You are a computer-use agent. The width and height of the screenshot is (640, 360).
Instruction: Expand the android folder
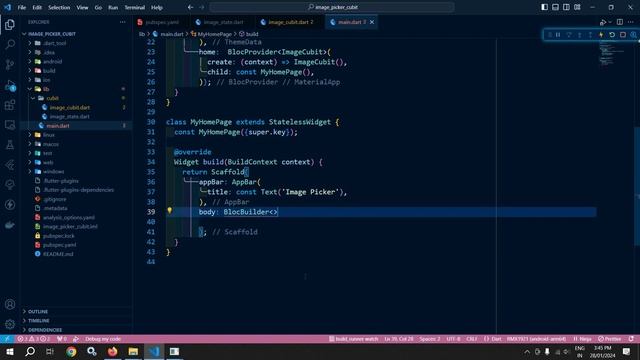point(76,62)
